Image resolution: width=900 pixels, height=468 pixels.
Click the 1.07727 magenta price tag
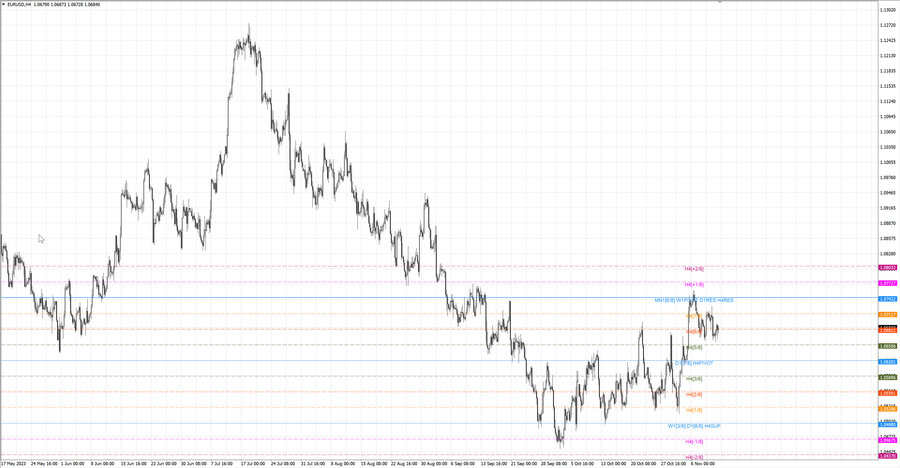(x=888, y=283)
